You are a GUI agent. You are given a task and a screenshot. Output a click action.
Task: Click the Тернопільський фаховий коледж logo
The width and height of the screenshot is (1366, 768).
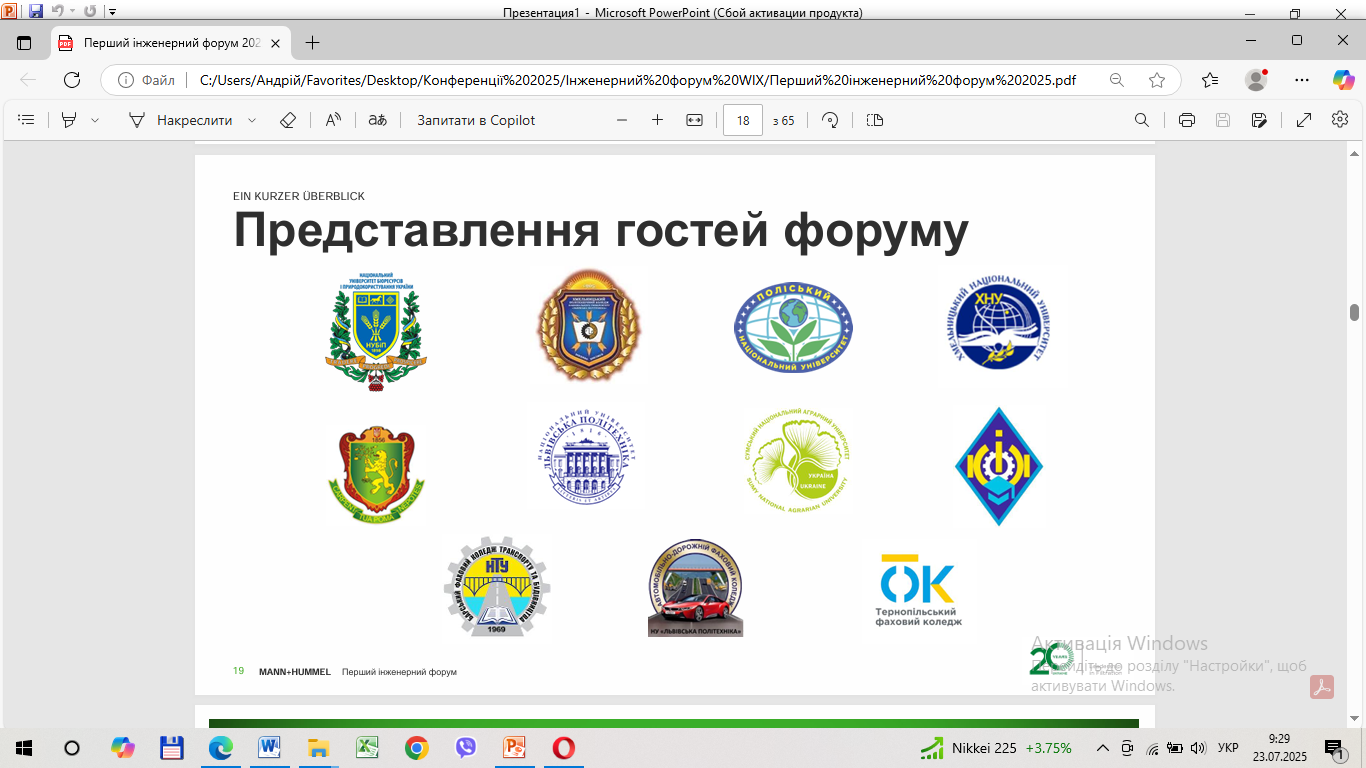(x=918, y=590)
